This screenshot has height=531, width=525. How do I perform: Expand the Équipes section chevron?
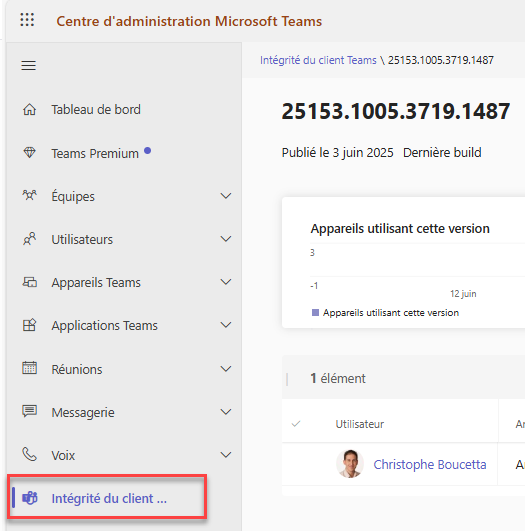click(226, 196)
